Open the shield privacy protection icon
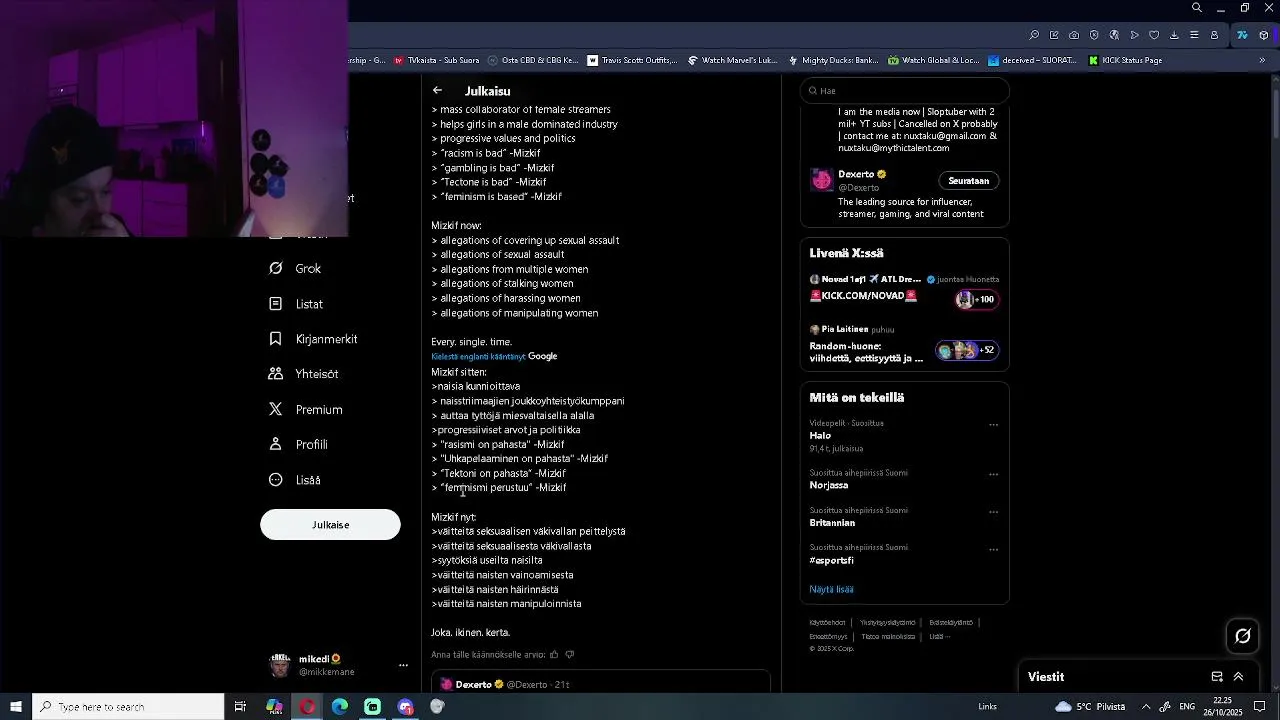Viewport: 1280px width, 720px height. click(x=1094, y=35)
